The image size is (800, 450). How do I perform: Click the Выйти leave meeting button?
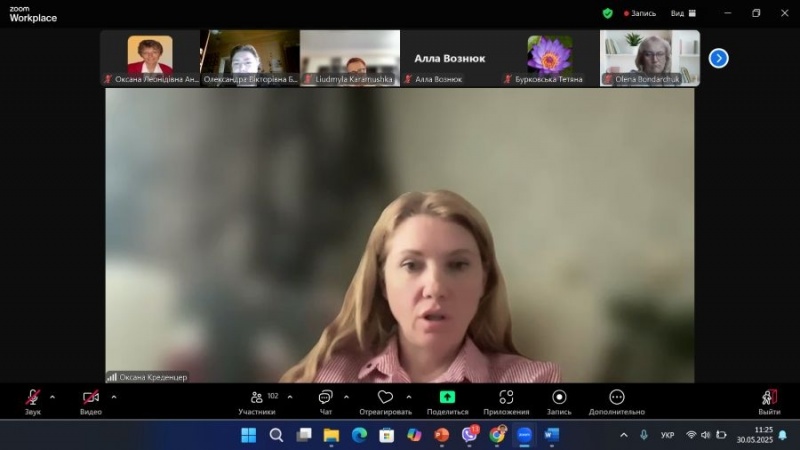pos(769,398)
